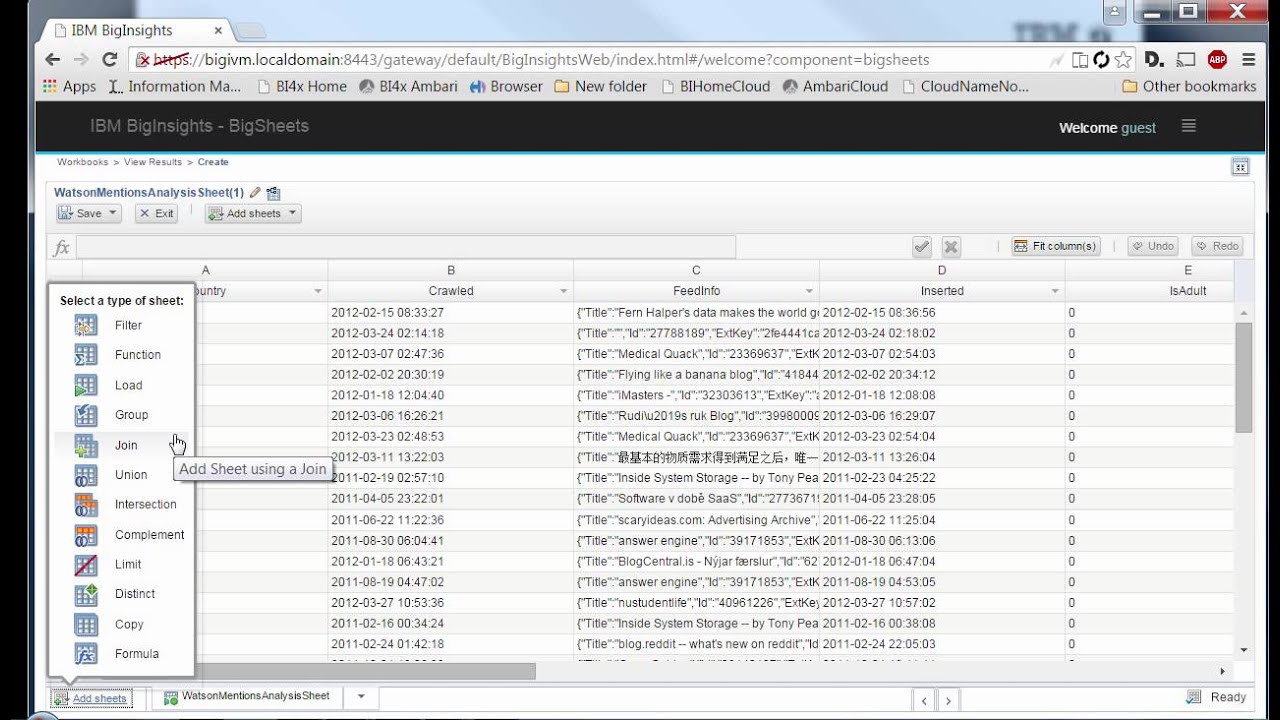The height and width of the screenshot is (720, 1280).
Task: Open the BI4x Home bookmark
Action: (302, 86)
